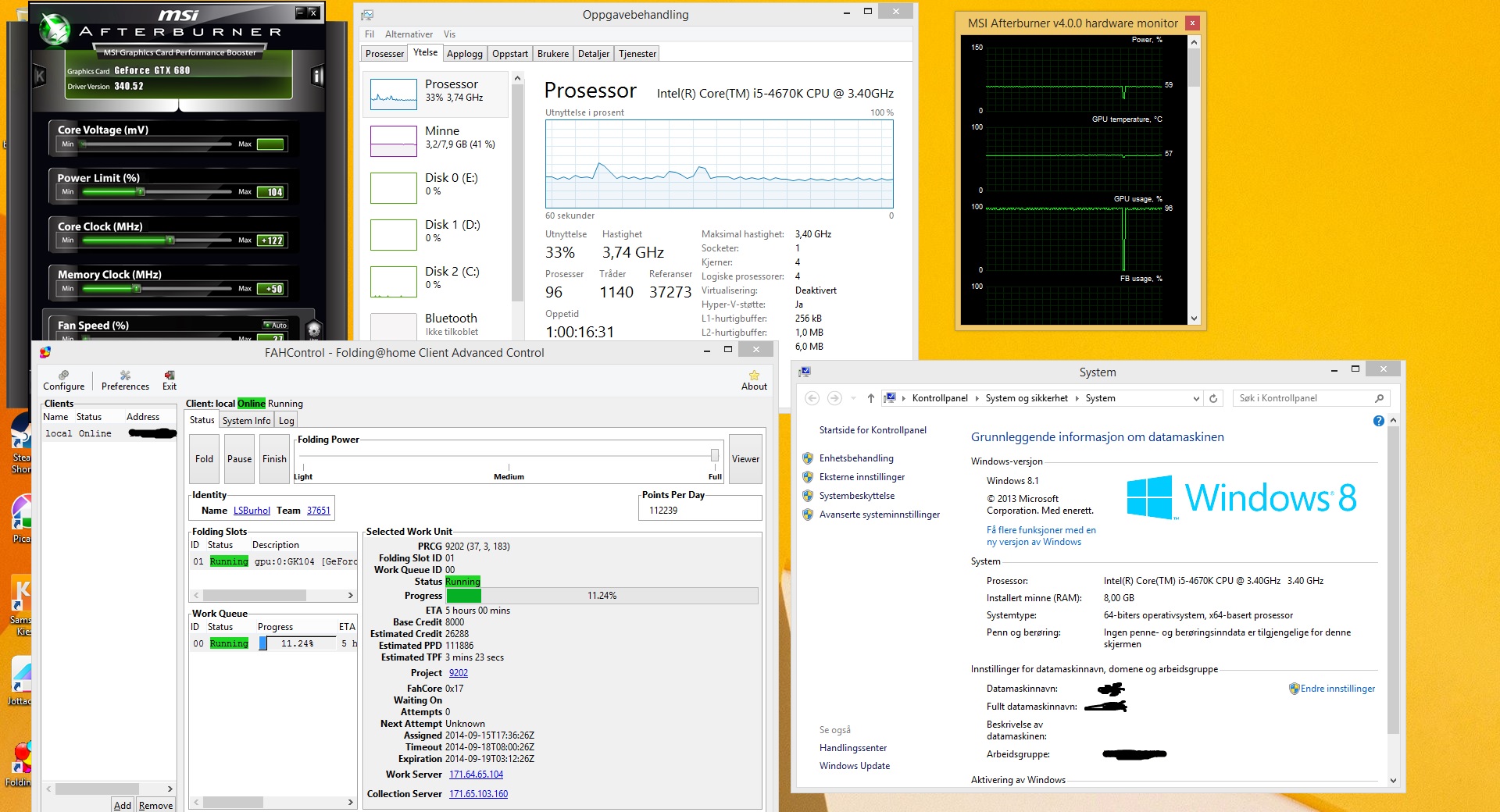Switch to Oppstart tab
1500x812 pixels.
click(510, 54)
